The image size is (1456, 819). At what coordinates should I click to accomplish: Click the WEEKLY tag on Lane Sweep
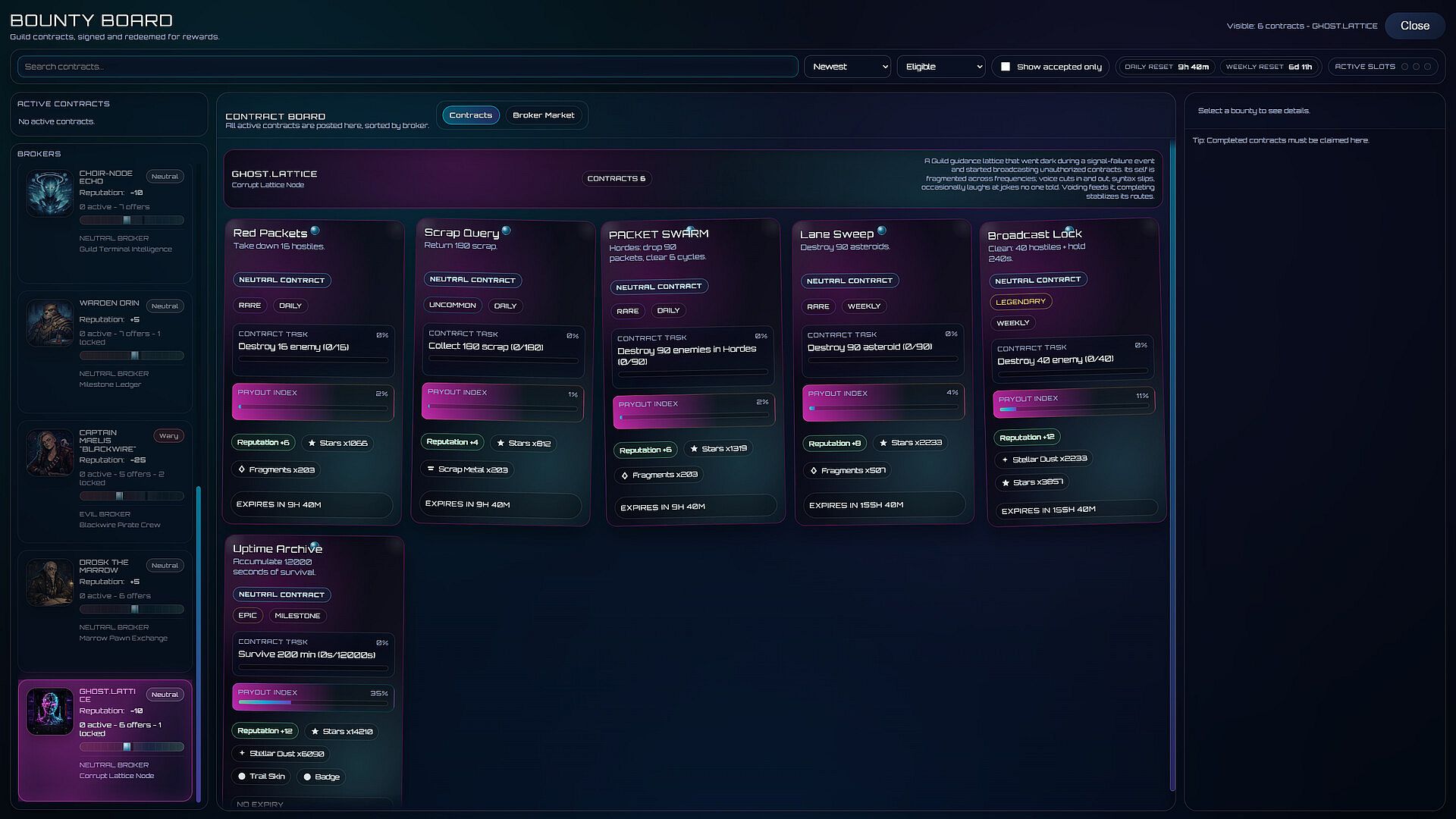(864, 306)
